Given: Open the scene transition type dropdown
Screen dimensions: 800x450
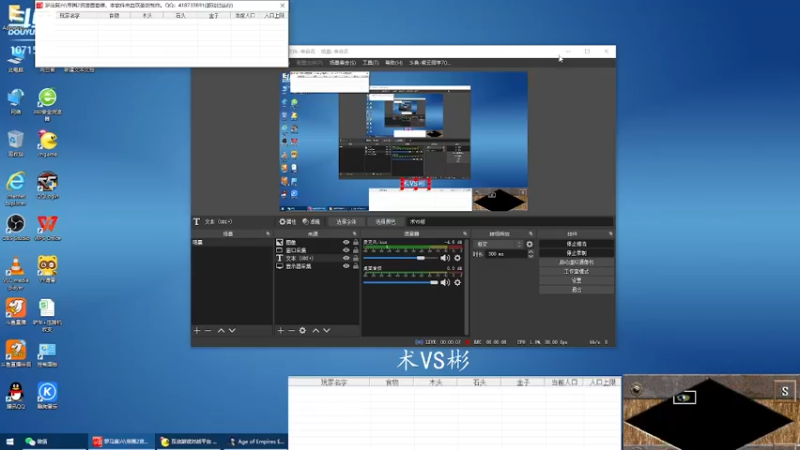Looking at the screenshot, I should click(498, 244).
